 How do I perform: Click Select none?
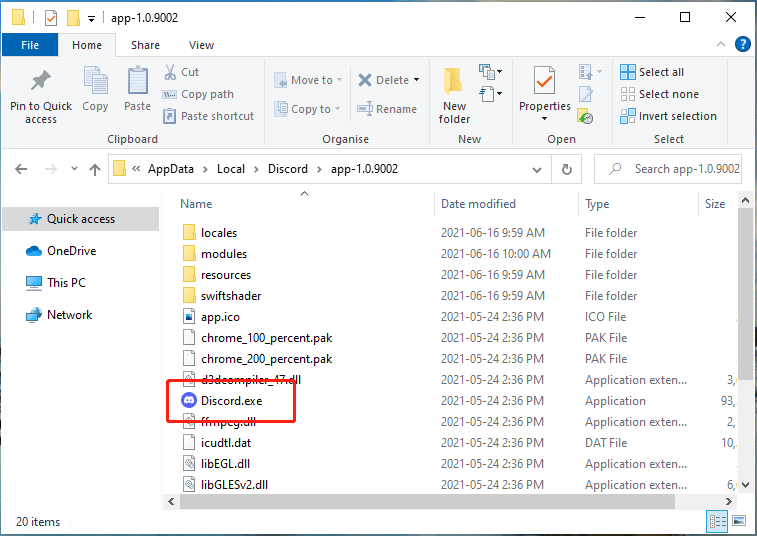[x=659, y=94]
